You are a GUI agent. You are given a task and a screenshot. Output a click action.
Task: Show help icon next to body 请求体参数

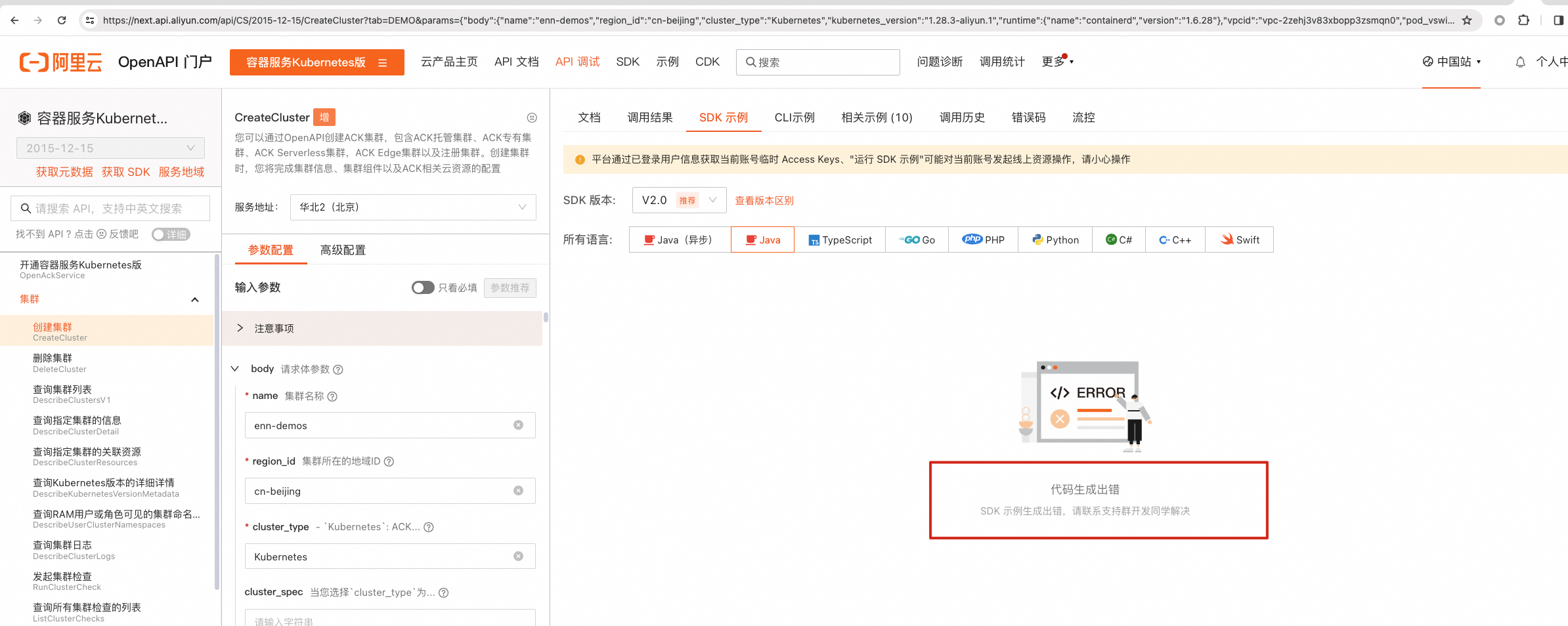[x=338, y=369]
